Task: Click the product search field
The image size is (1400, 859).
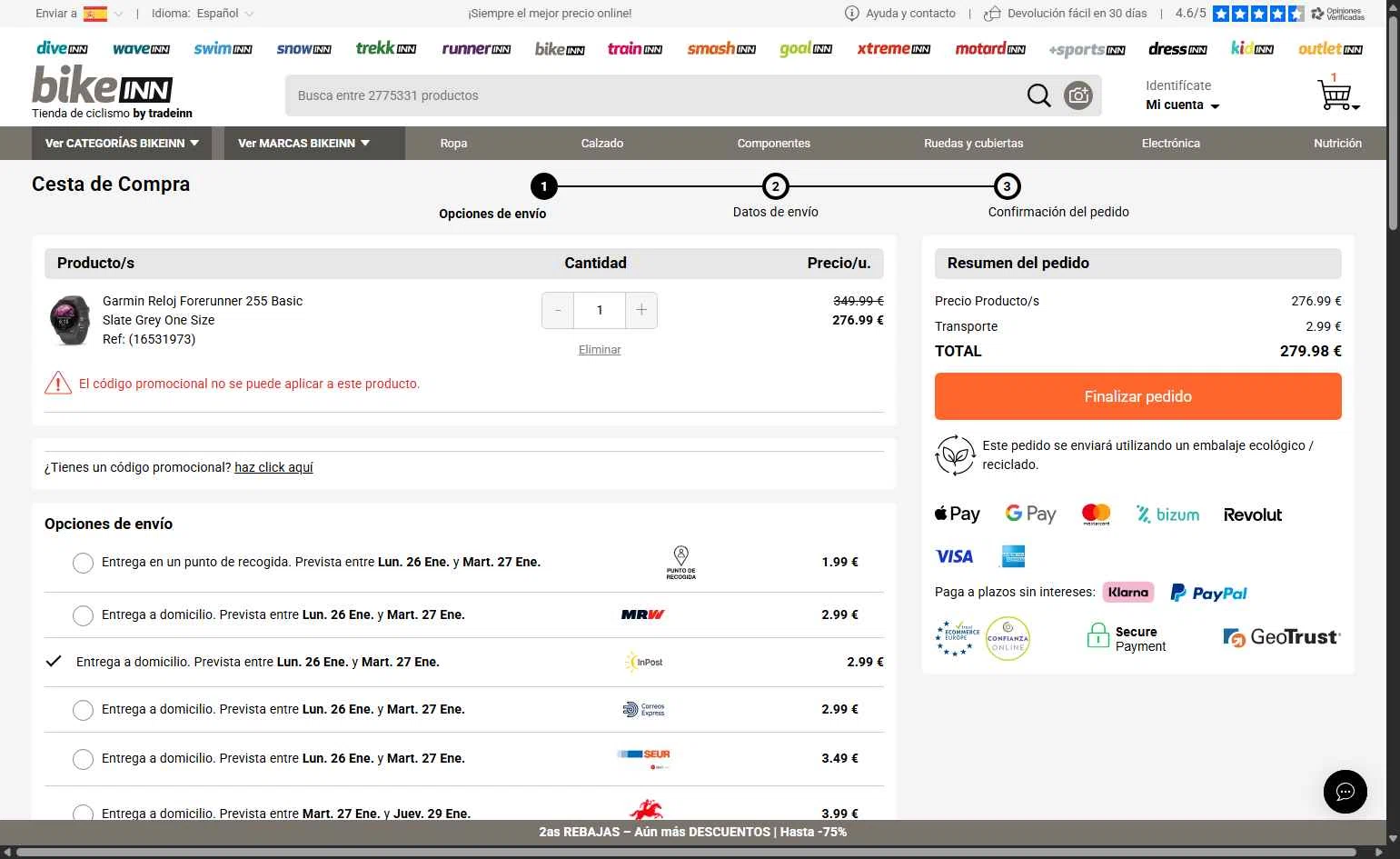Action: [x=654, y=95]
